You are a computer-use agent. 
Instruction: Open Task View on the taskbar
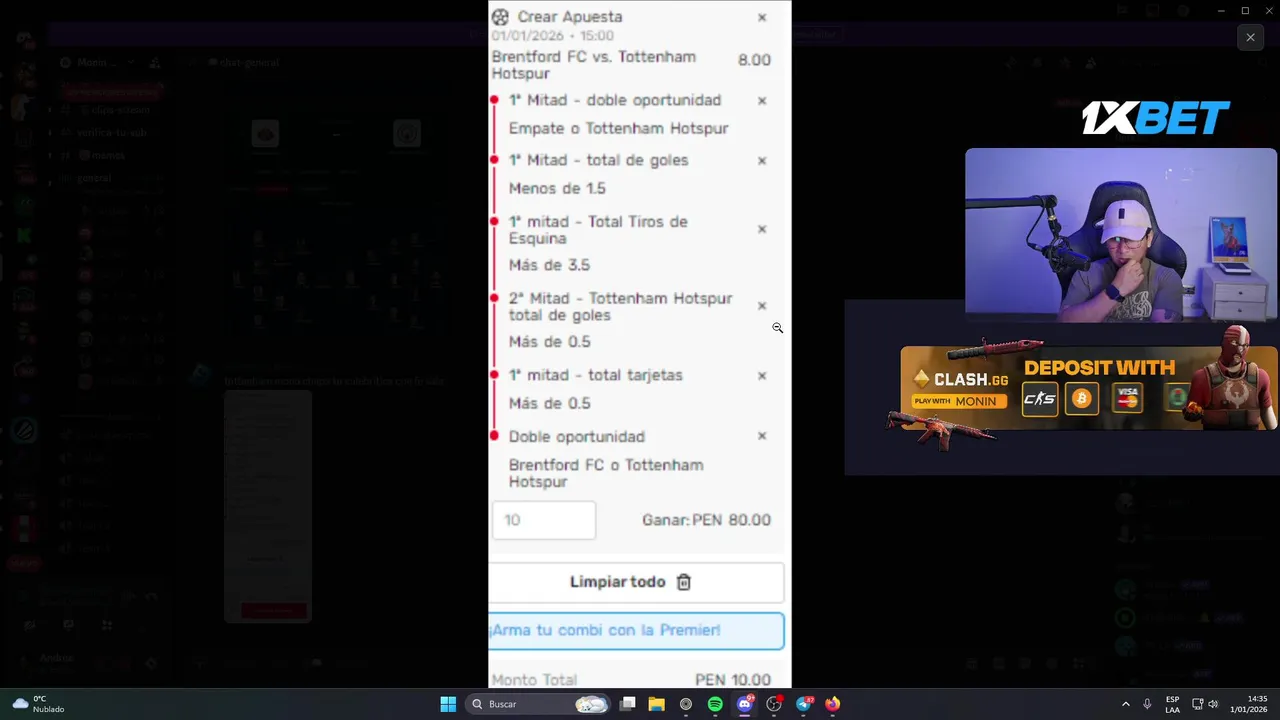(628, 704)
